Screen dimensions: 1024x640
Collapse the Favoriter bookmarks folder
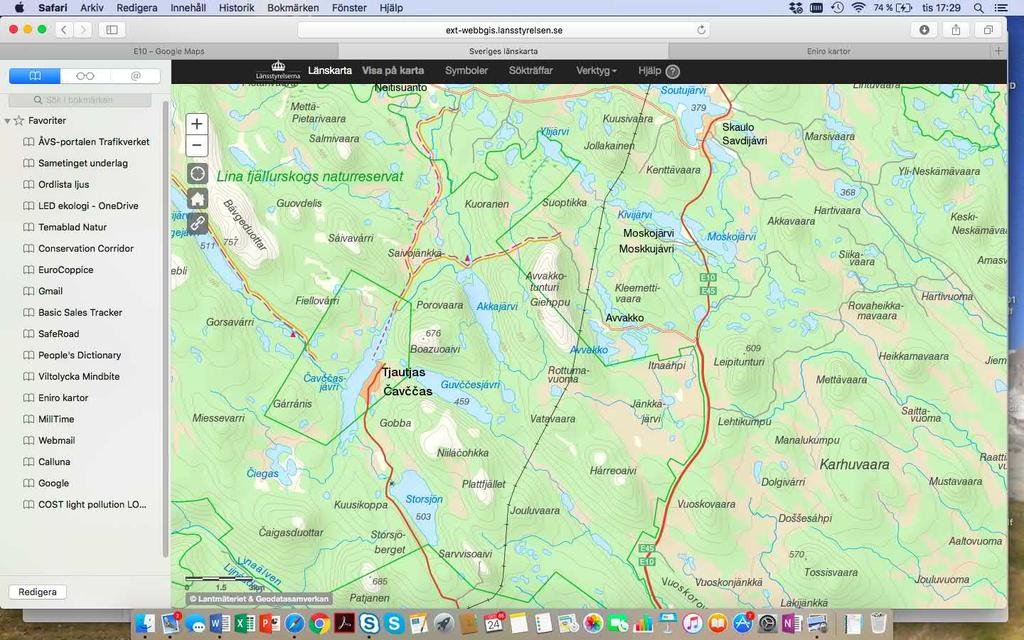pyautogui.click(x=7, y=121)
